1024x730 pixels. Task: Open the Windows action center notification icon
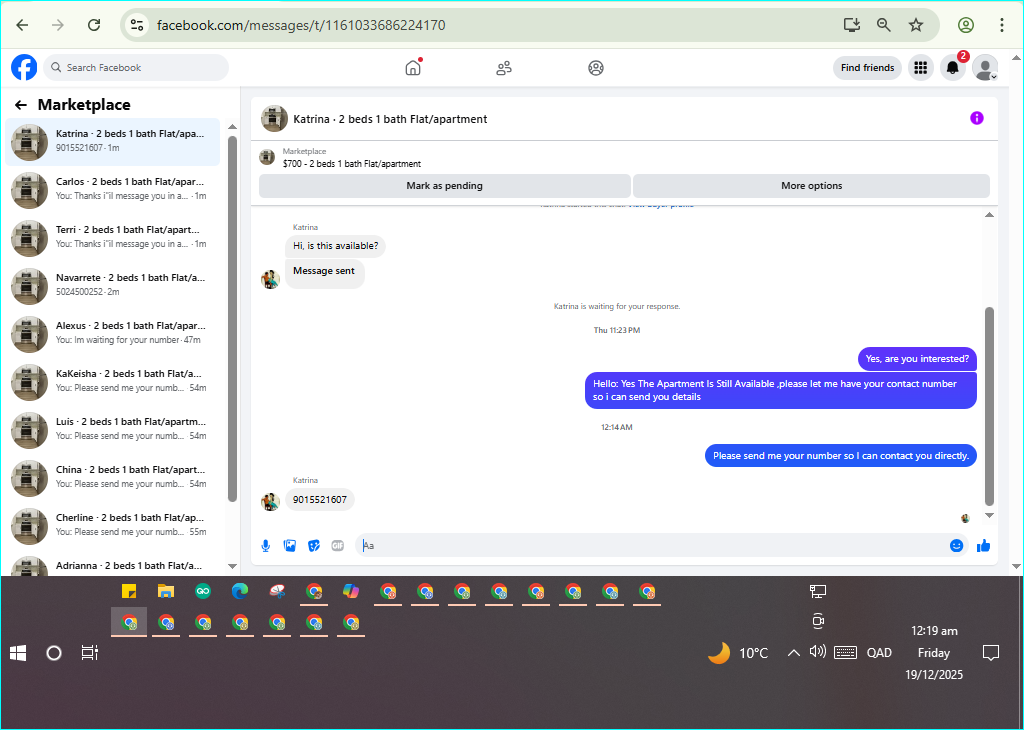pos(991,652)
